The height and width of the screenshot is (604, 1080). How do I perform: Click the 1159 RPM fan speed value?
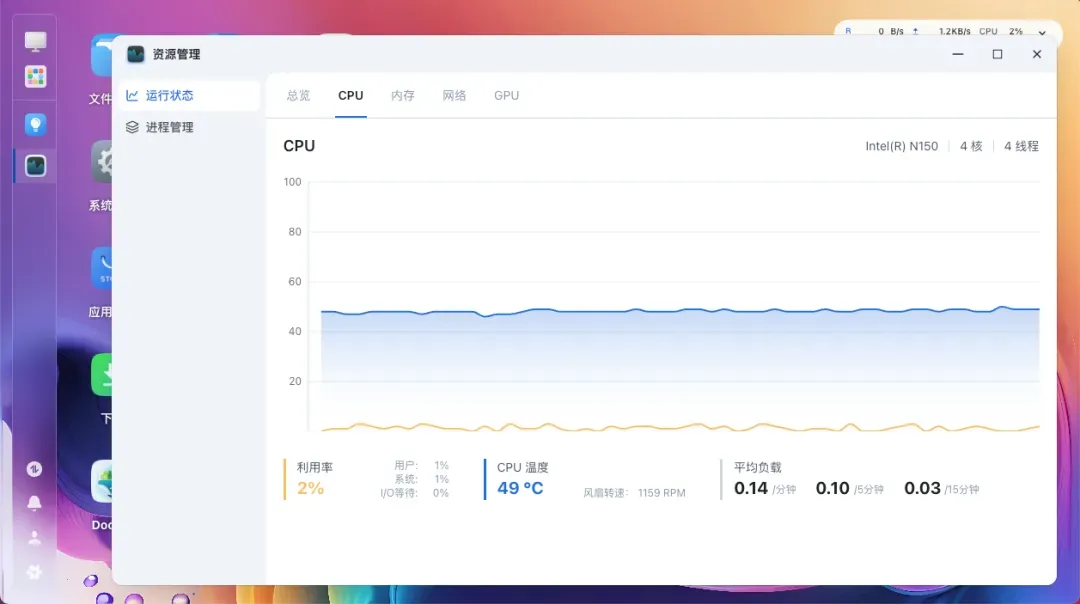(661, 493)
